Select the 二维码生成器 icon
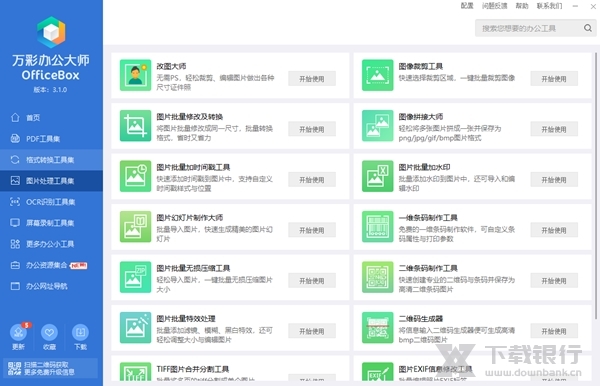 pyautogui.click(x=377, y=328)
